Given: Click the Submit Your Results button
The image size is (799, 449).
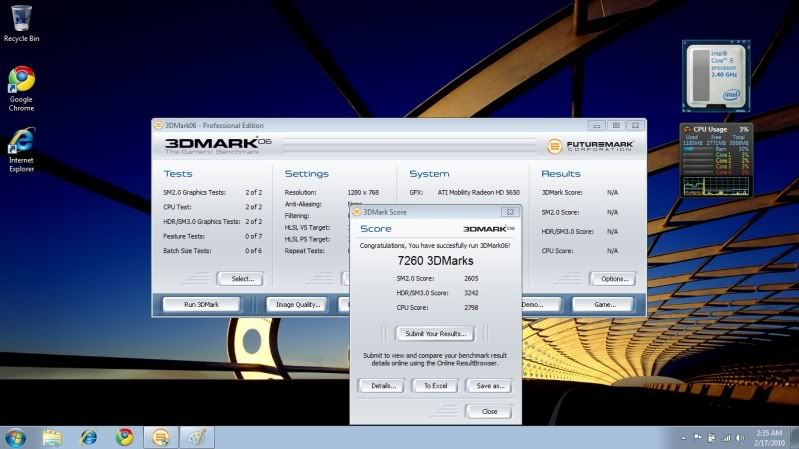Looking at the screenshot, I should point(432,333).
